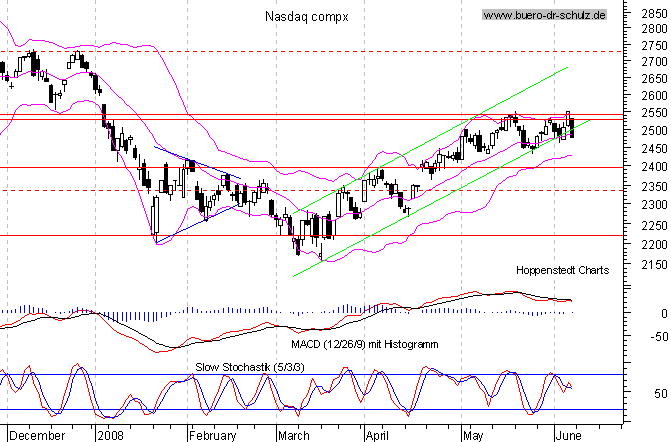This screenshot has height=442, width=671.
Task: Click the '2008' year label
Action: [110, 436]
